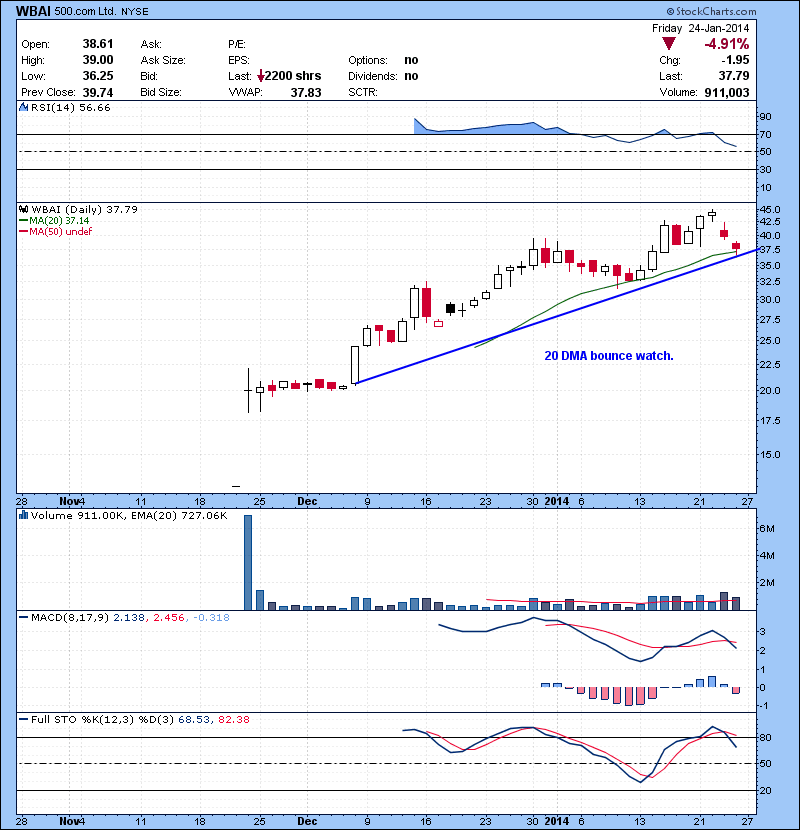Screen dimensions: 800x830
Task: Click the stochastic %D value 82.38
Action: 233,719
